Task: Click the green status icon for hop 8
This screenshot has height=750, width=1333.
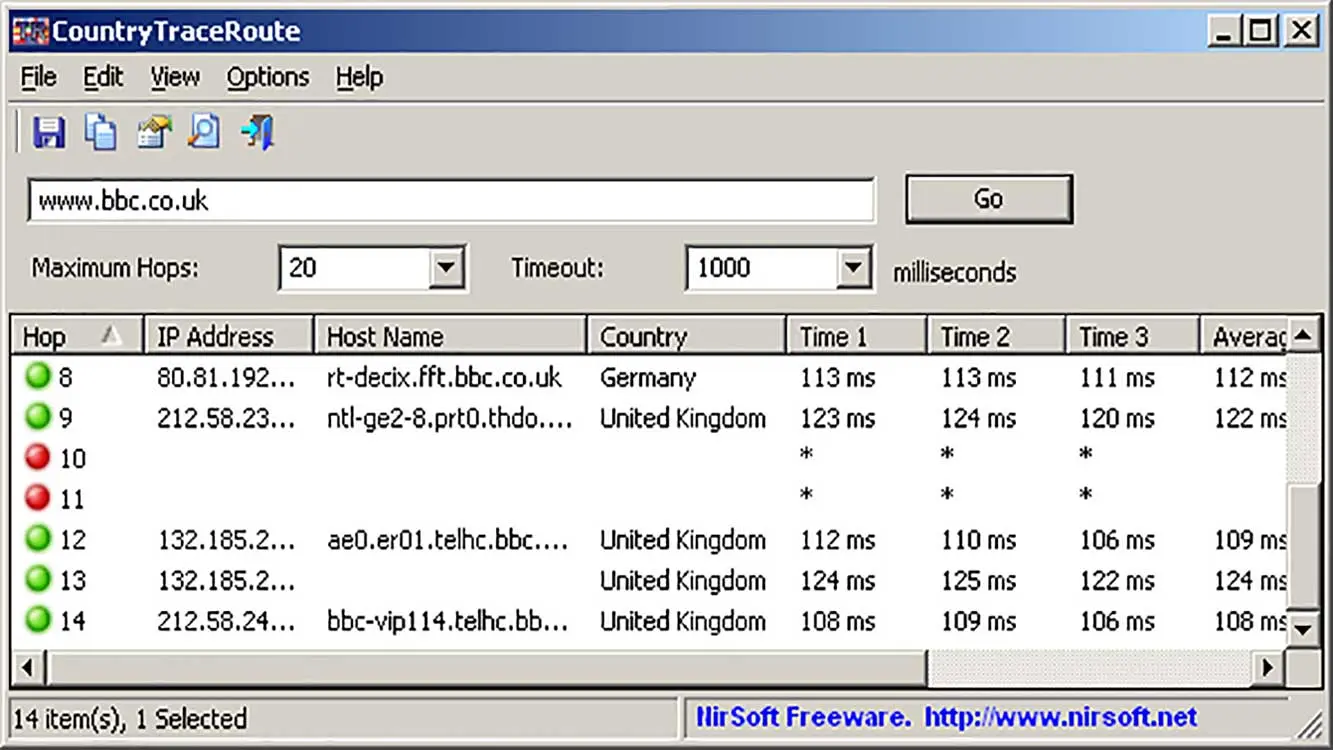Action: (x=38, y=377)
